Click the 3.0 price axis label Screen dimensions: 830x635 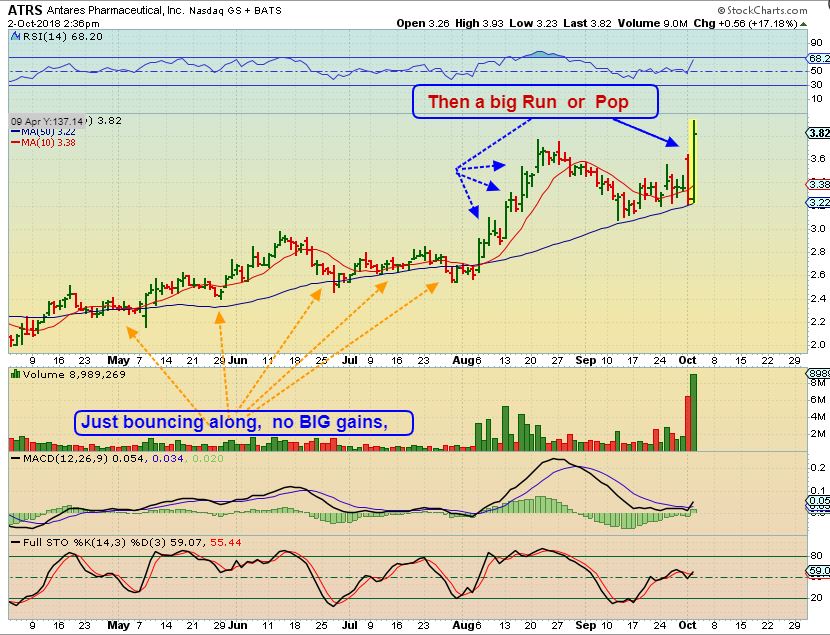(x=818, y=229)
